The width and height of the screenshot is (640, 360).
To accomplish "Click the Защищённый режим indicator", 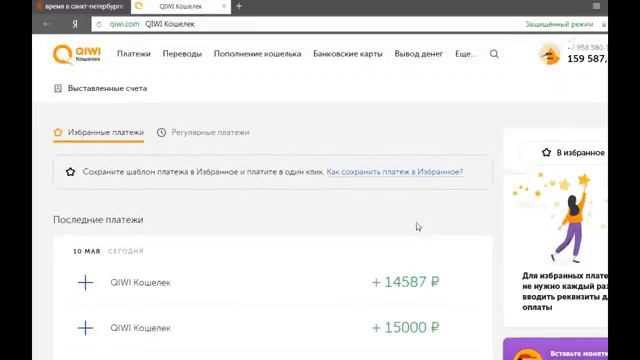I will [x=559, y=24].
